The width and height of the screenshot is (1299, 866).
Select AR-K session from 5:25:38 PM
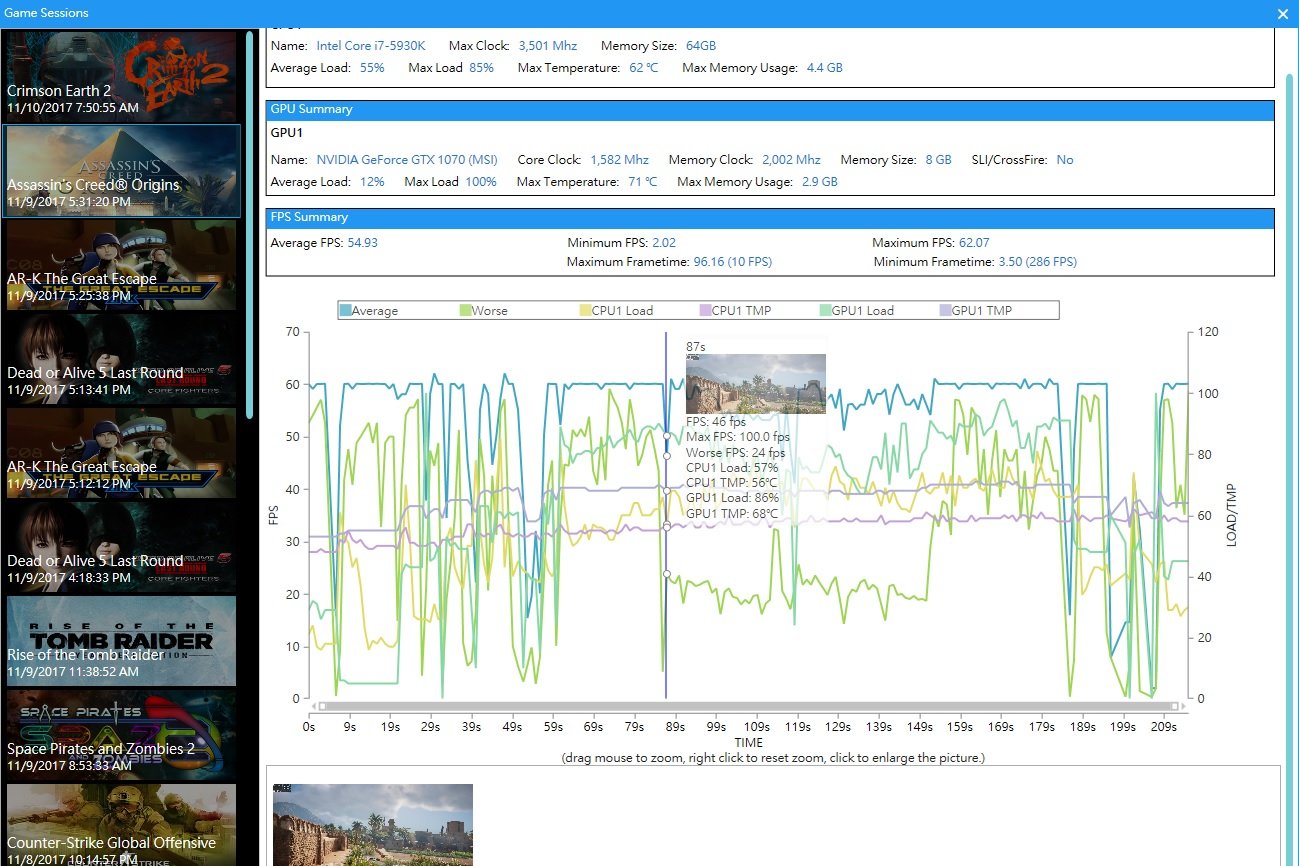point(121,265)
